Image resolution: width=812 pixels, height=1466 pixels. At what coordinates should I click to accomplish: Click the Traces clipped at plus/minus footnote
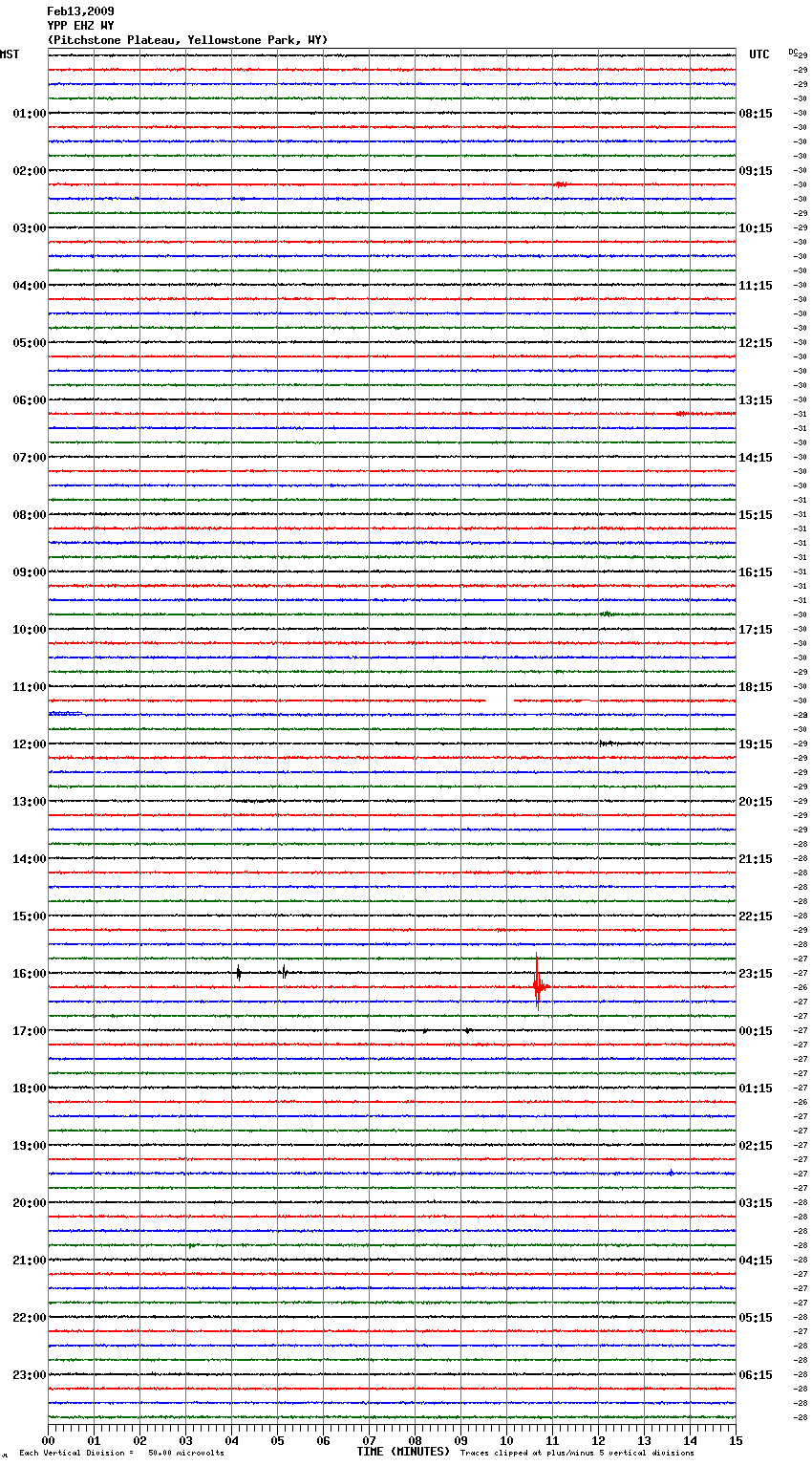[577, 1454]
